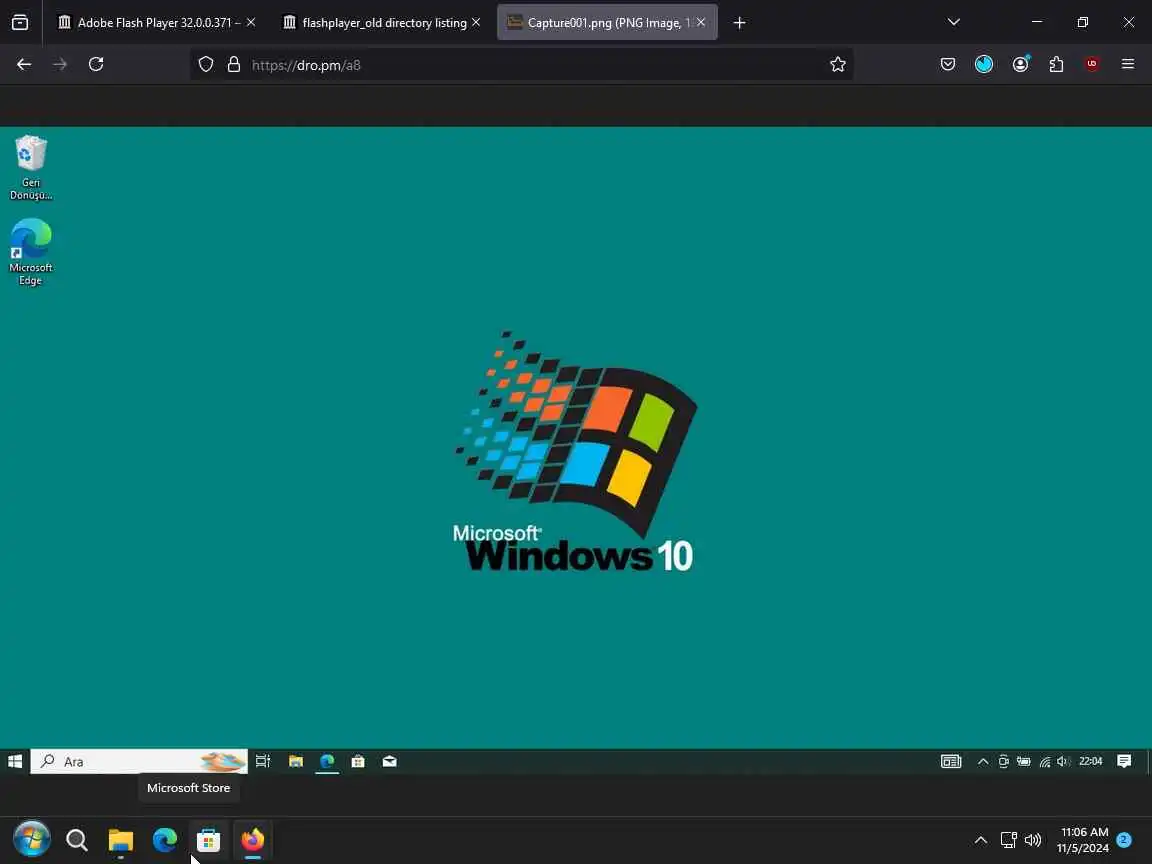Open File Explorer from the taskbar
The width and height of the screenshot is (1152, 864).
(120, 839)
